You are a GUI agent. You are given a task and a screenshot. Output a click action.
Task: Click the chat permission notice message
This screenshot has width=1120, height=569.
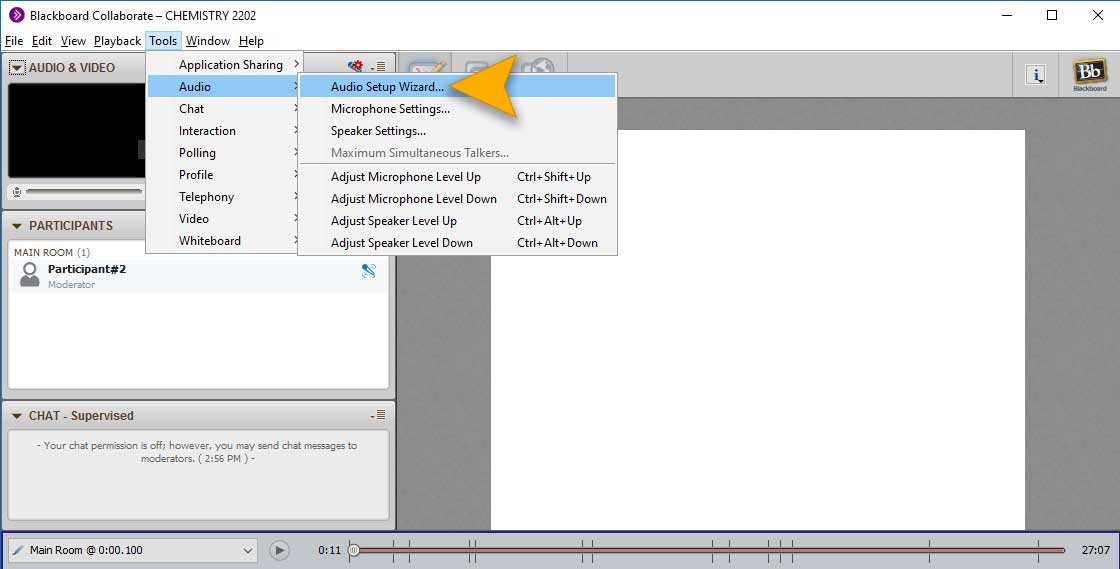tap(198, 452)
